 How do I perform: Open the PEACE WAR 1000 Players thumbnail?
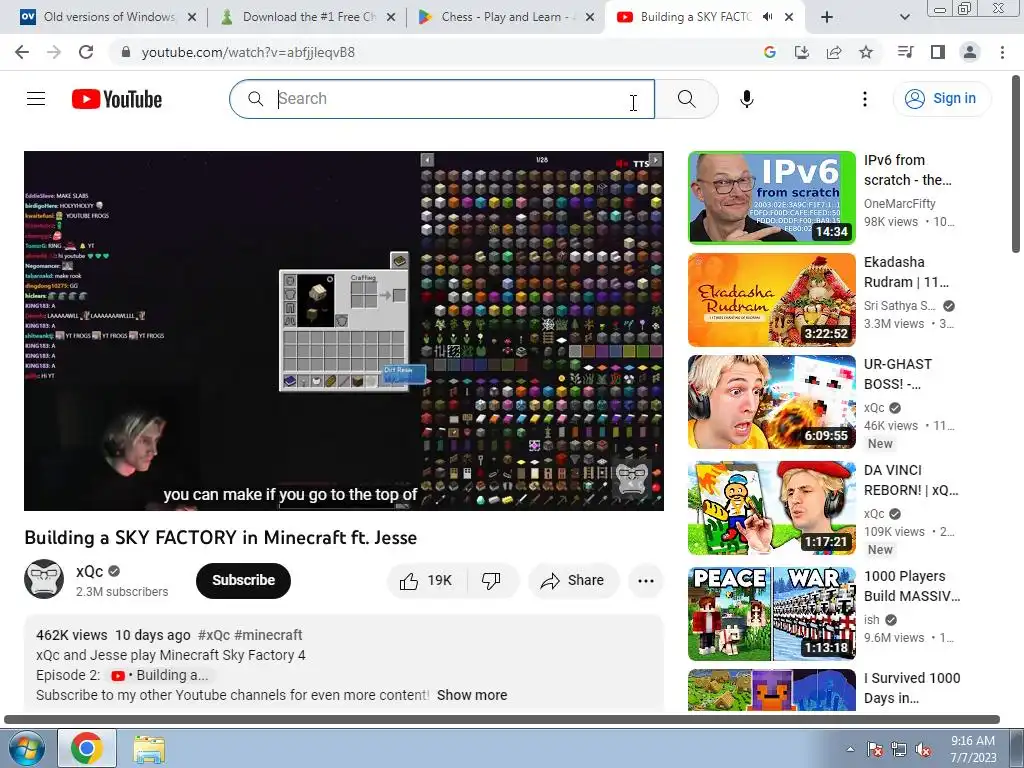(771, 614)
